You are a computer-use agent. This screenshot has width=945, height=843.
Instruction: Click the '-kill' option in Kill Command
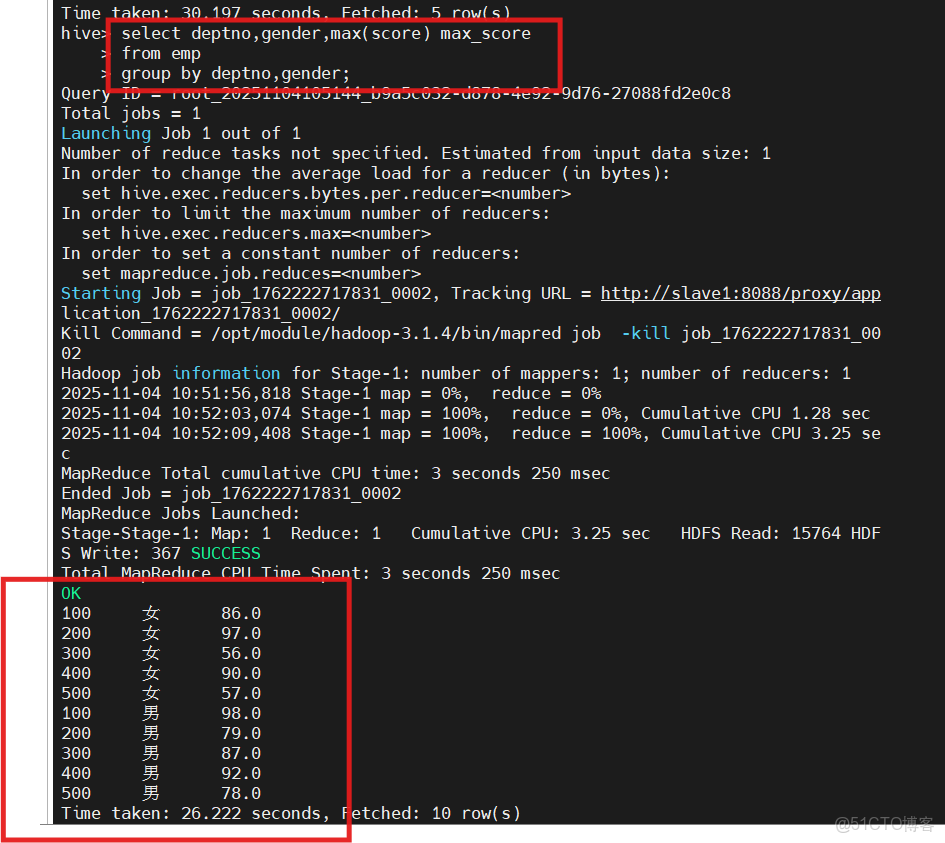(646, 333)
